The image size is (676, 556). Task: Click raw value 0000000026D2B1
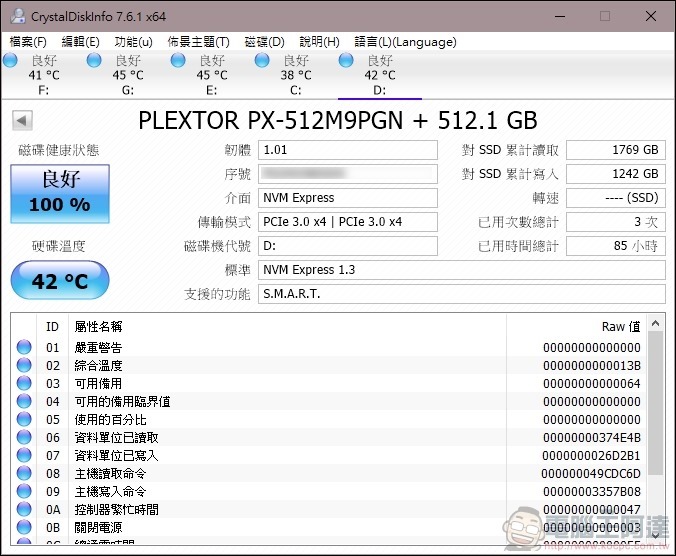[592, 456]
